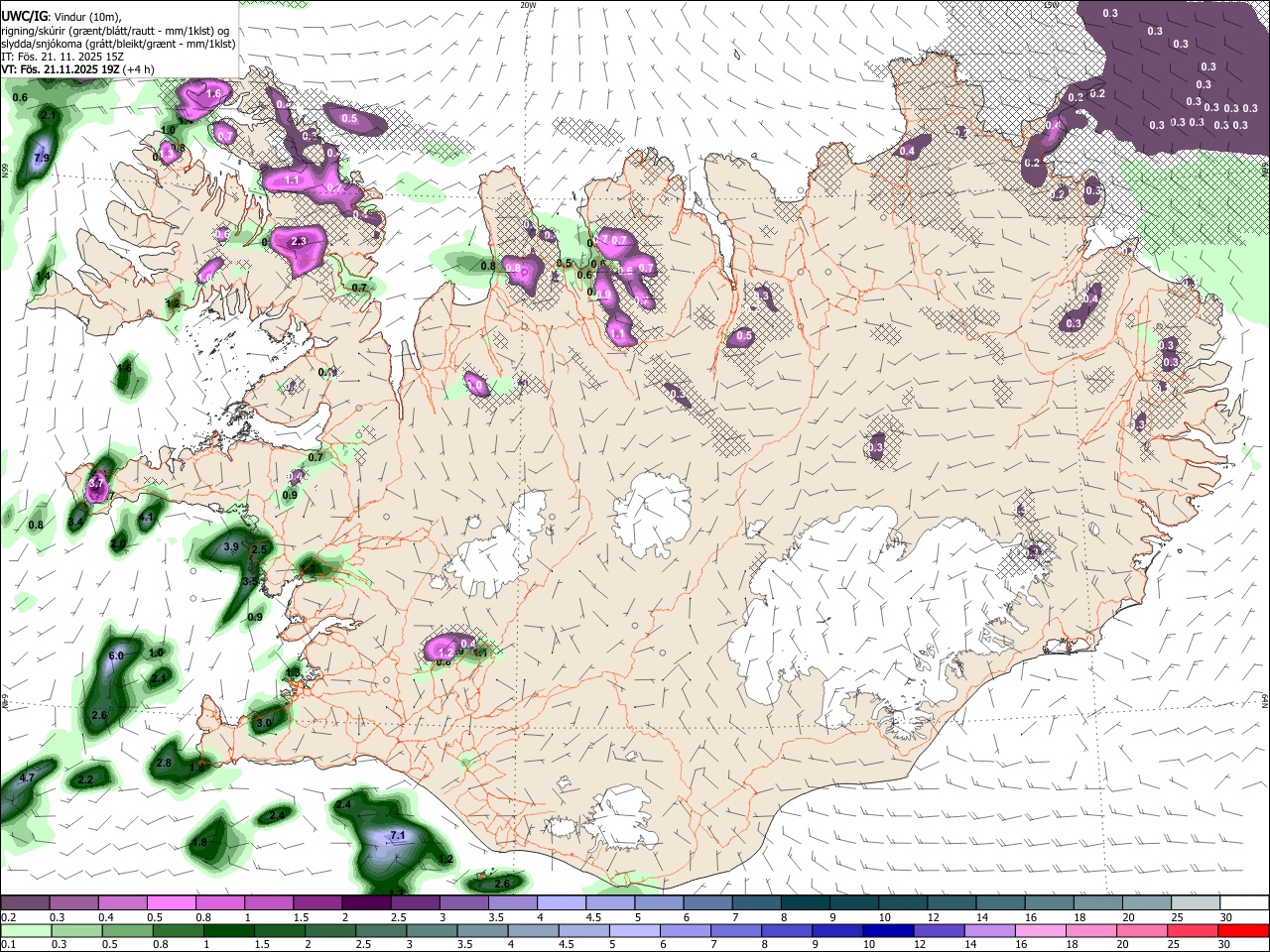1270x952 pixels.
Task: Click the 7.1 rain maximum off the south coast
Action: point(398,836)
